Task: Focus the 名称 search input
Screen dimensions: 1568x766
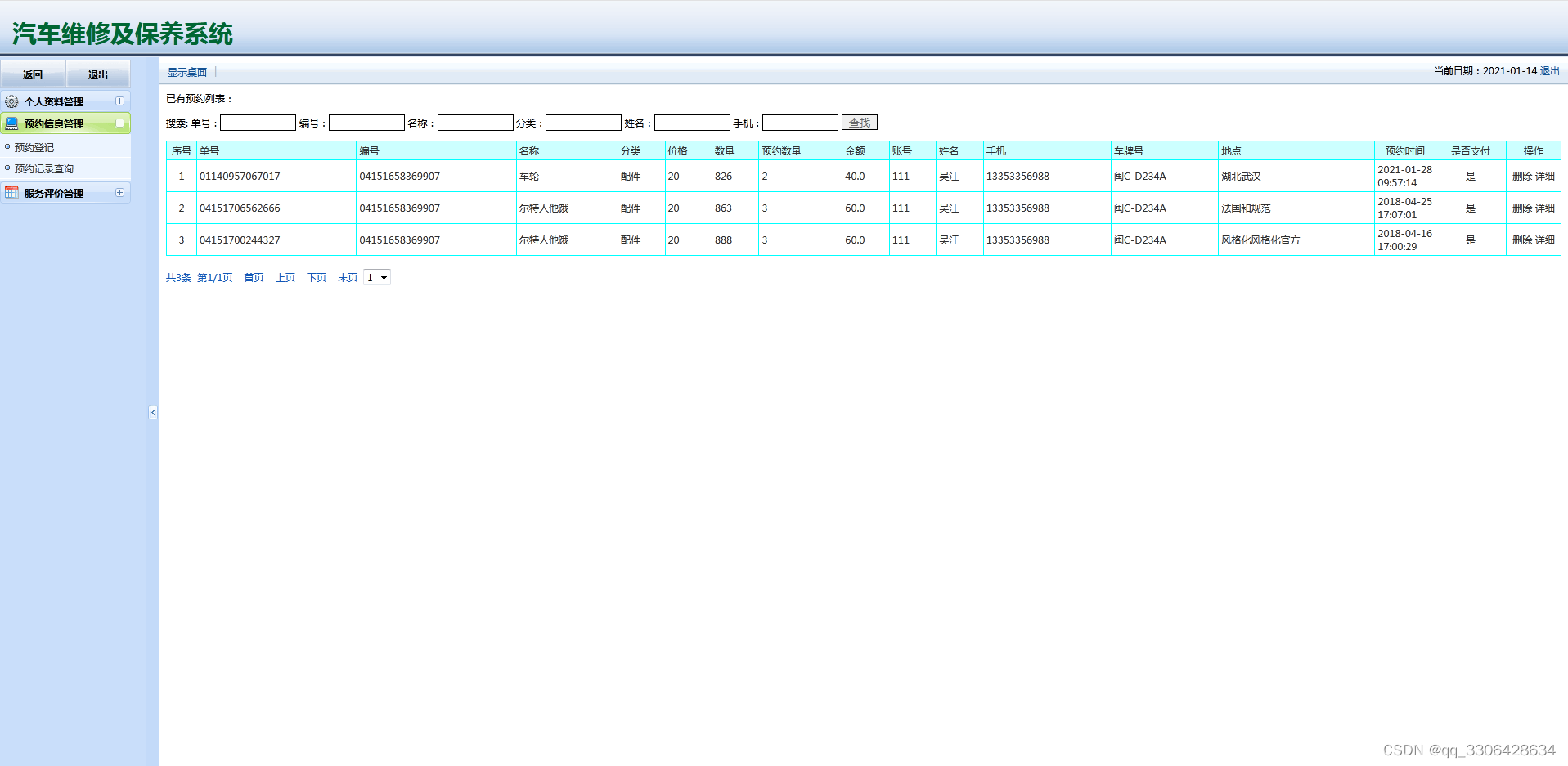Action: click(x=475, y=123)
